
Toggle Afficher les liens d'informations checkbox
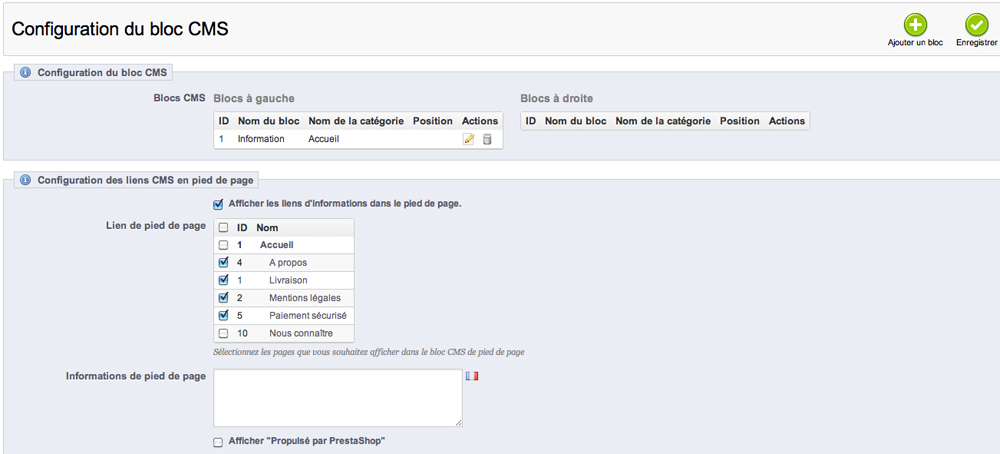pyautogui.click(x=218, y=205)
